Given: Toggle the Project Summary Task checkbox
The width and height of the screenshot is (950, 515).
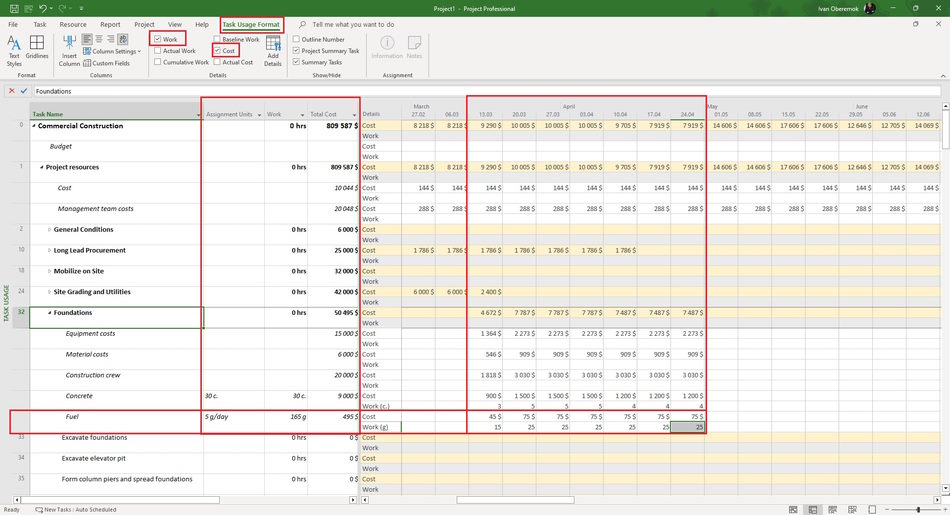Looking at the screenshot, I should point(296,51).
